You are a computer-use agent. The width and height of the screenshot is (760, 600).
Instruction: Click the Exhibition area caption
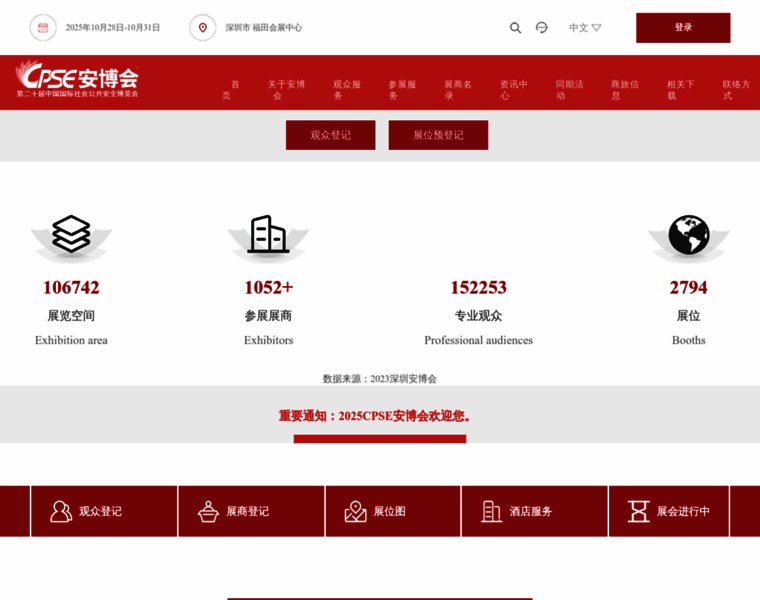[x=71, y=340]
